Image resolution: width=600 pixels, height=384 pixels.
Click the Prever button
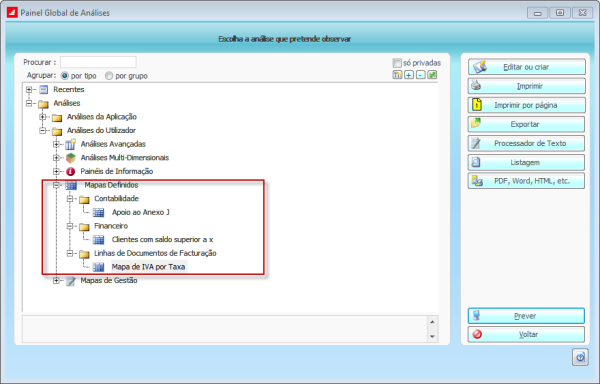pos(527,316)
